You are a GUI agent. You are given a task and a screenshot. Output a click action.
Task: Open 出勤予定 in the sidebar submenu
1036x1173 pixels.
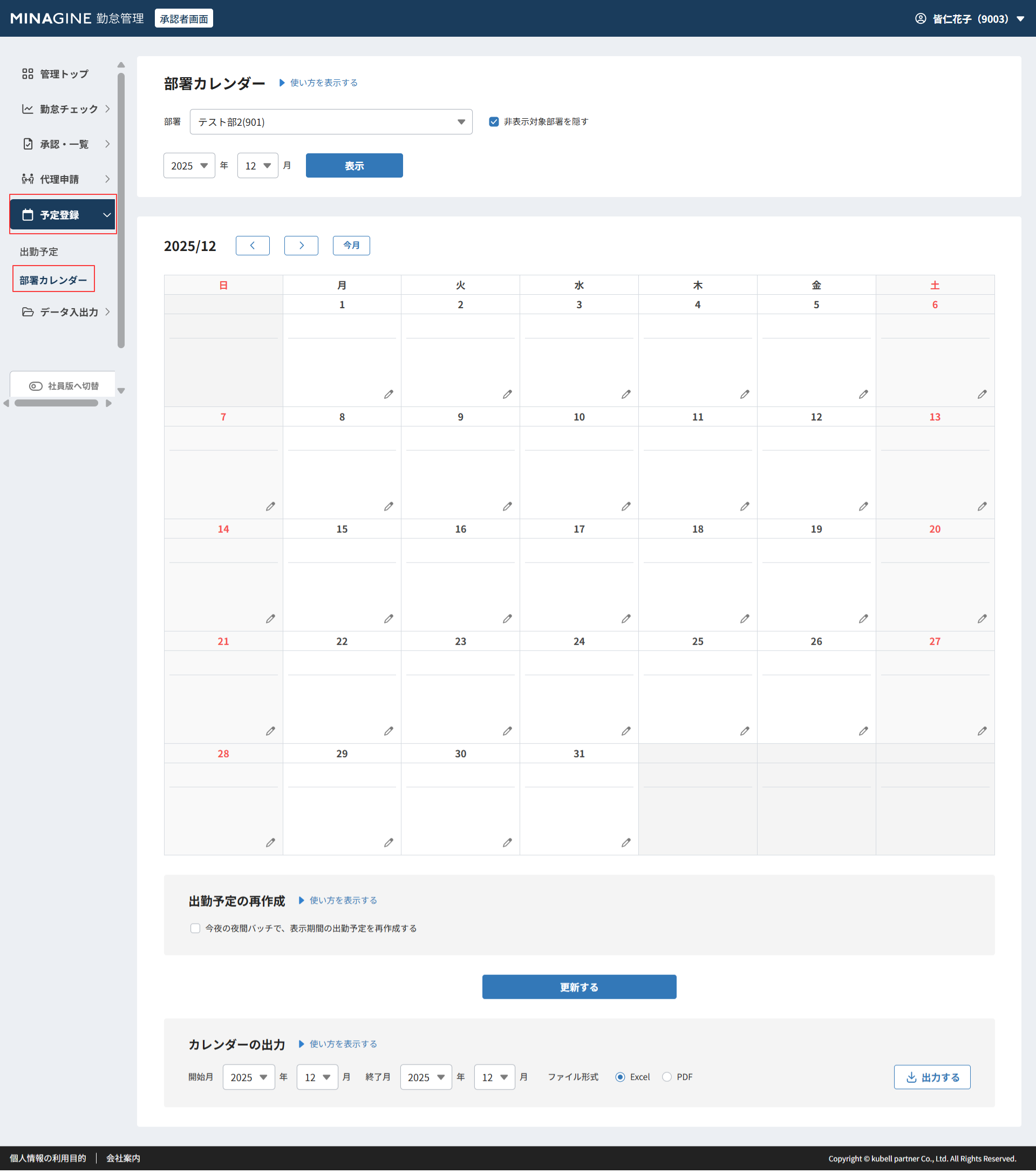pos(39,252)
